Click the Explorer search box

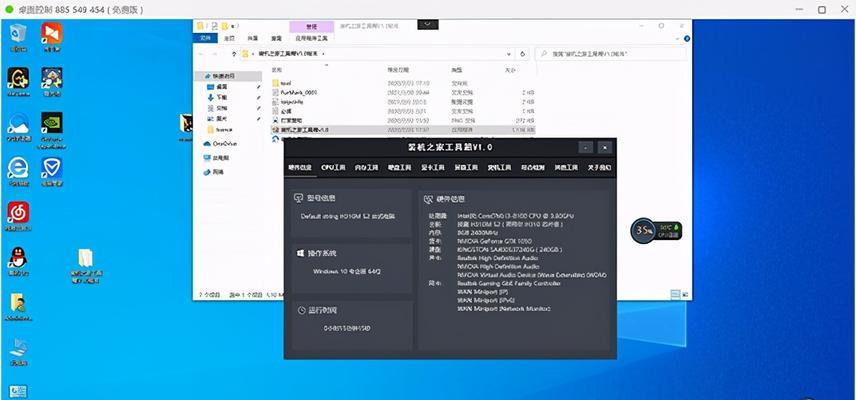pos(611,54)
